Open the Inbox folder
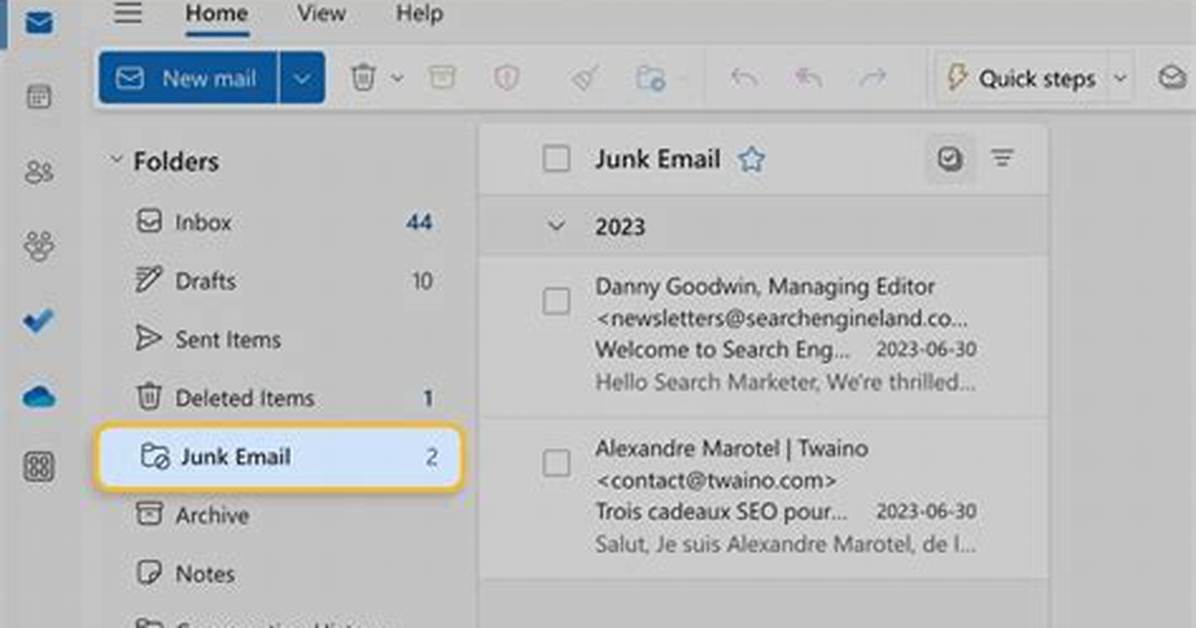The height and width of the screenshot is (628, 1196). 279,222
